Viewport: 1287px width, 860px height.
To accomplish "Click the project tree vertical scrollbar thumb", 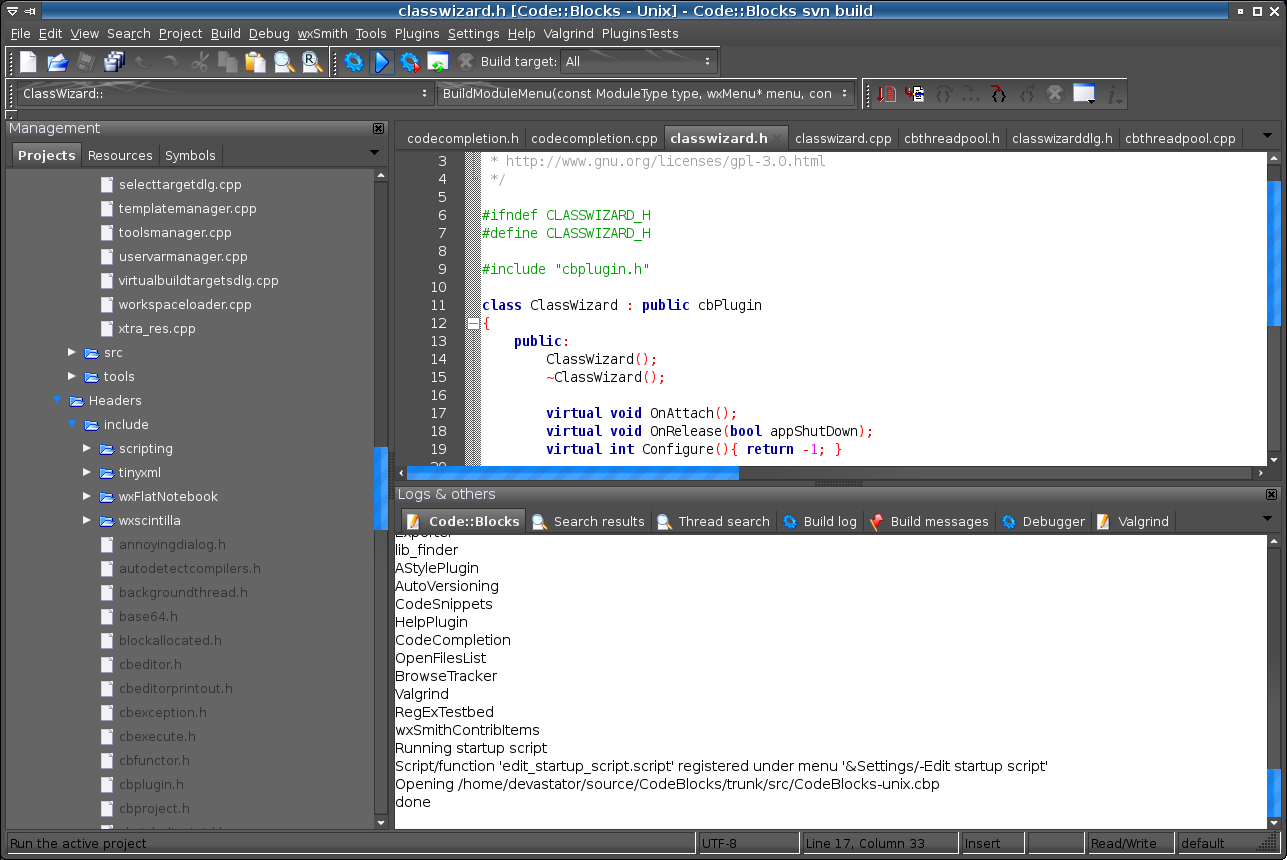I will point(380,487).
